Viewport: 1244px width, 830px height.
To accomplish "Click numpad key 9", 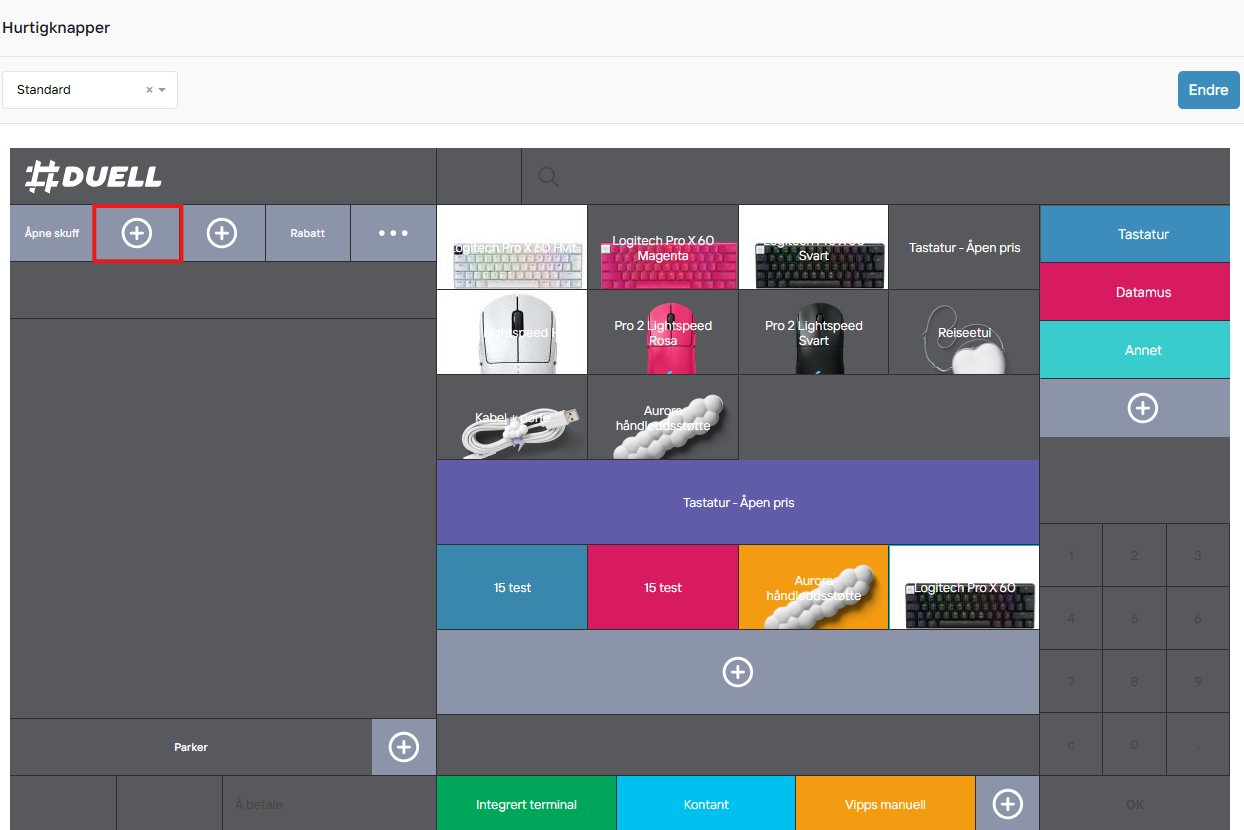I will [1198, 681].
